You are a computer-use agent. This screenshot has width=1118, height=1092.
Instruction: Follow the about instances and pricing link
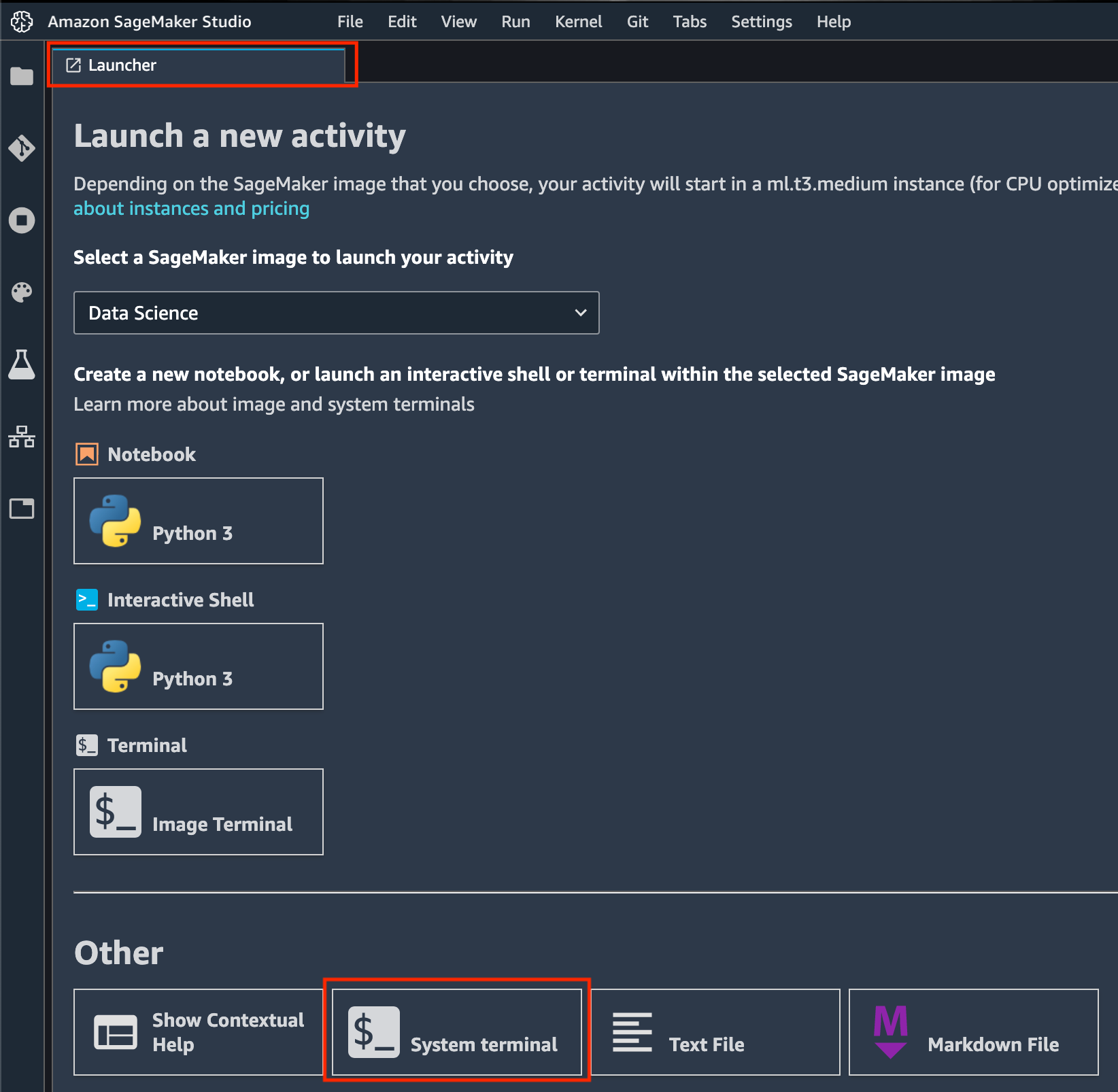191,209
